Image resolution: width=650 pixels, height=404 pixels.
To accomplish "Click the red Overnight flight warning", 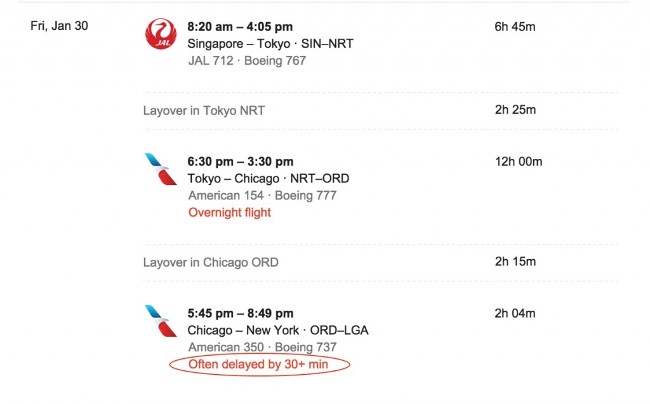I will [229, 212].
